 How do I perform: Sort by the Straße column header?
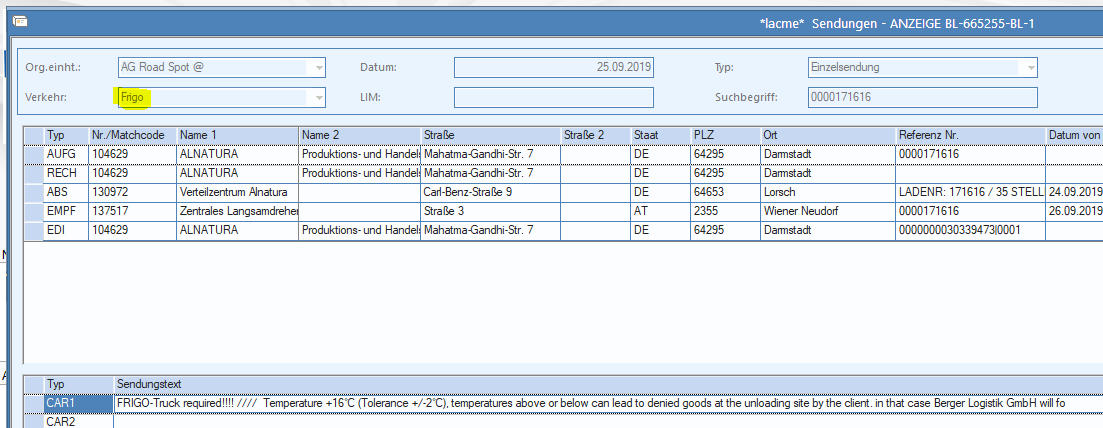[x=490, y=134]
